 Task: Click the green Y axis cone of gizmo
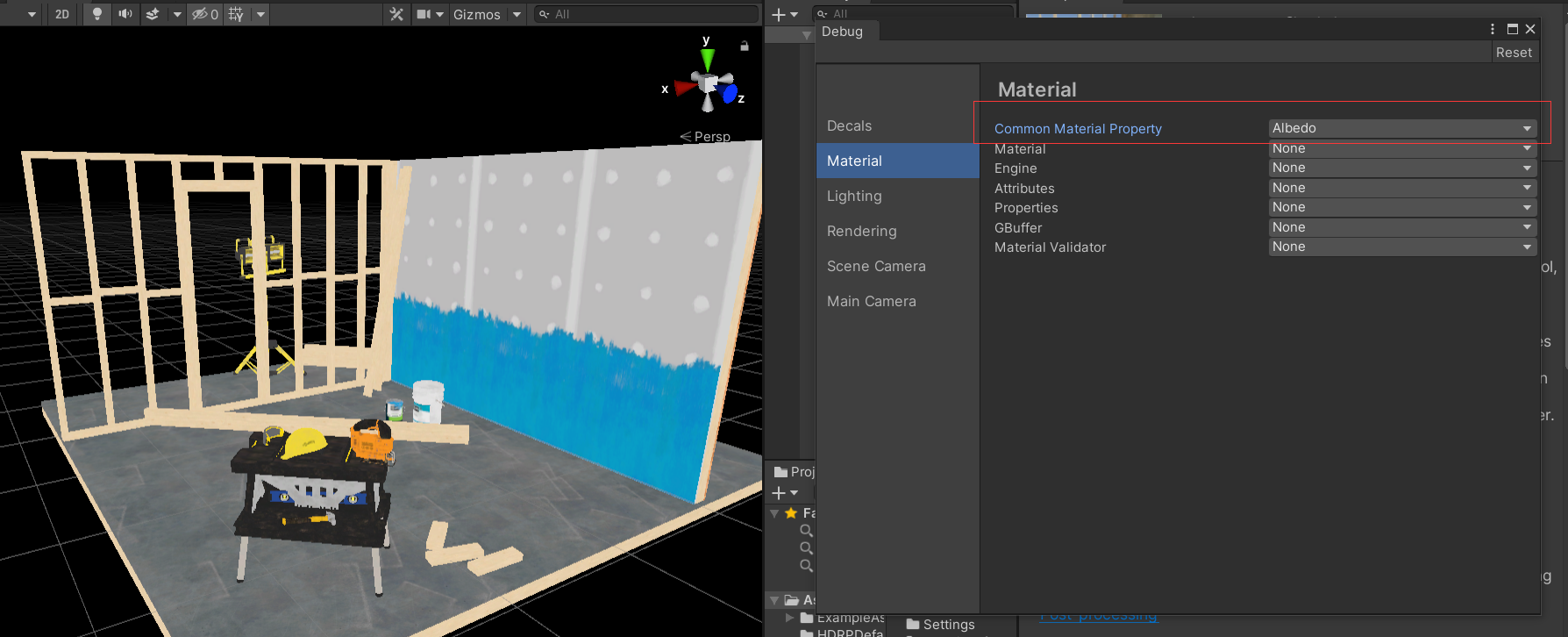tap(707, 61)
